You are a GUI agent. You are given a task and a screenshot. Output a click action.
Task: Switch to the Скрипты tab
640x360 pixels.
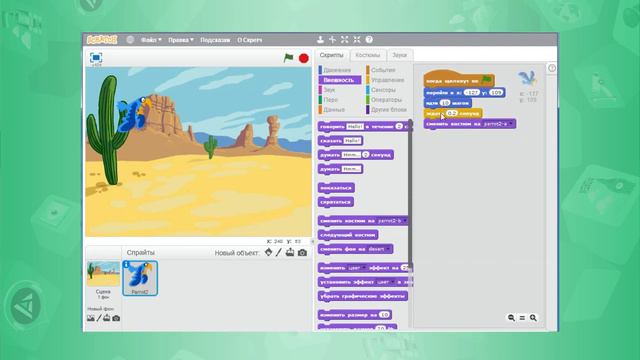331,55
